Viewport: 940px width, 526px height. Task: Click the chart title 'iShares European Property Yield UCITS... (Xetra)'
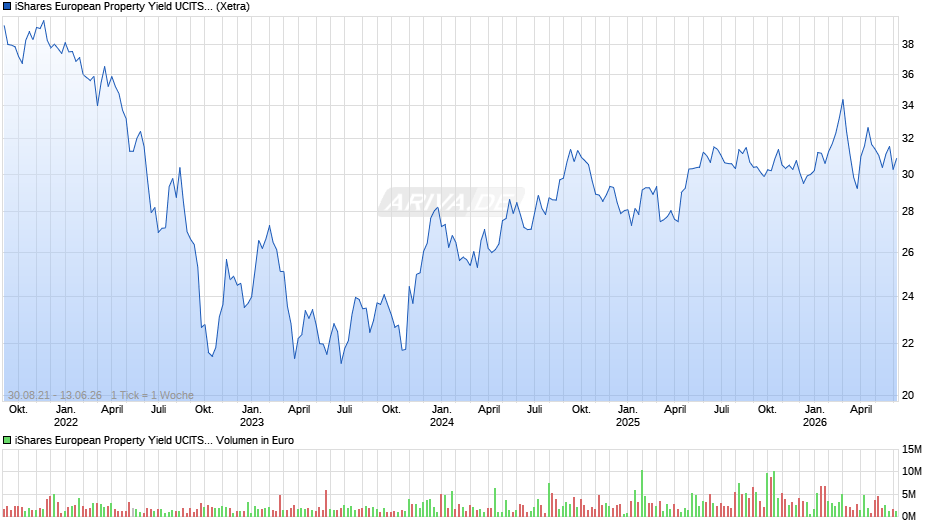(132, 7)
